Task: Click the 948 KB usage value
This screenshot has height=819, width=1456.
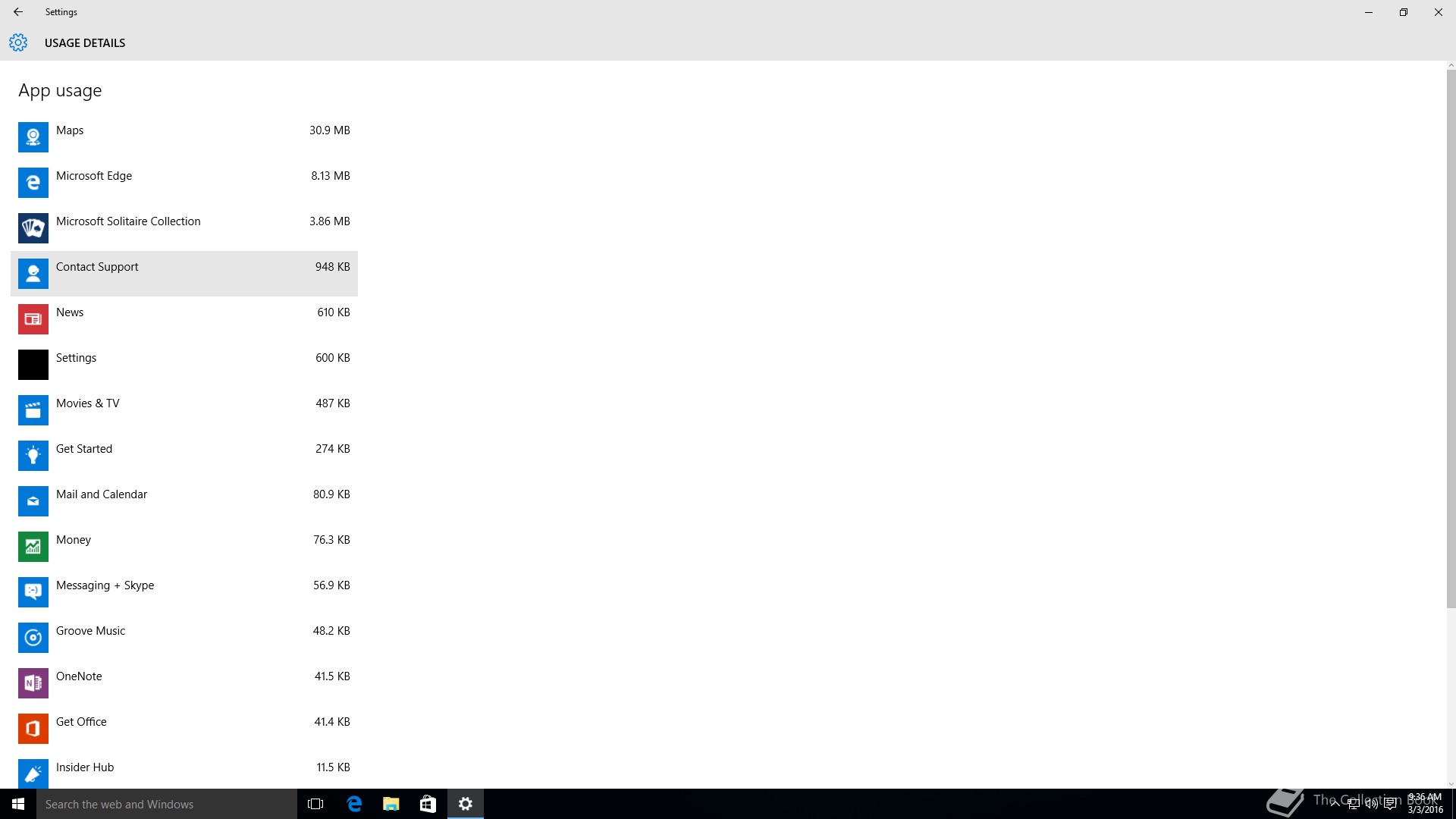Action: pyautogui.click(x=332, y=267)
